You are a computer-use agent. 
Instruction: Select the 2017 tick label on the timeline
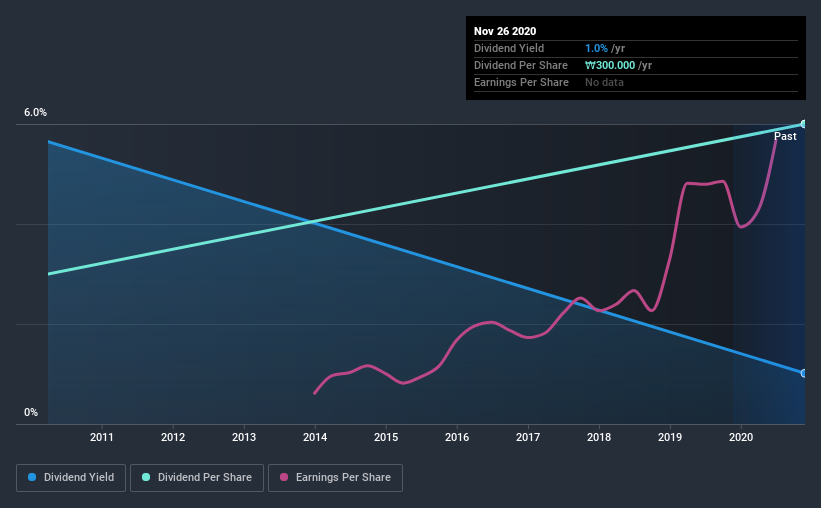pos(528,437)
